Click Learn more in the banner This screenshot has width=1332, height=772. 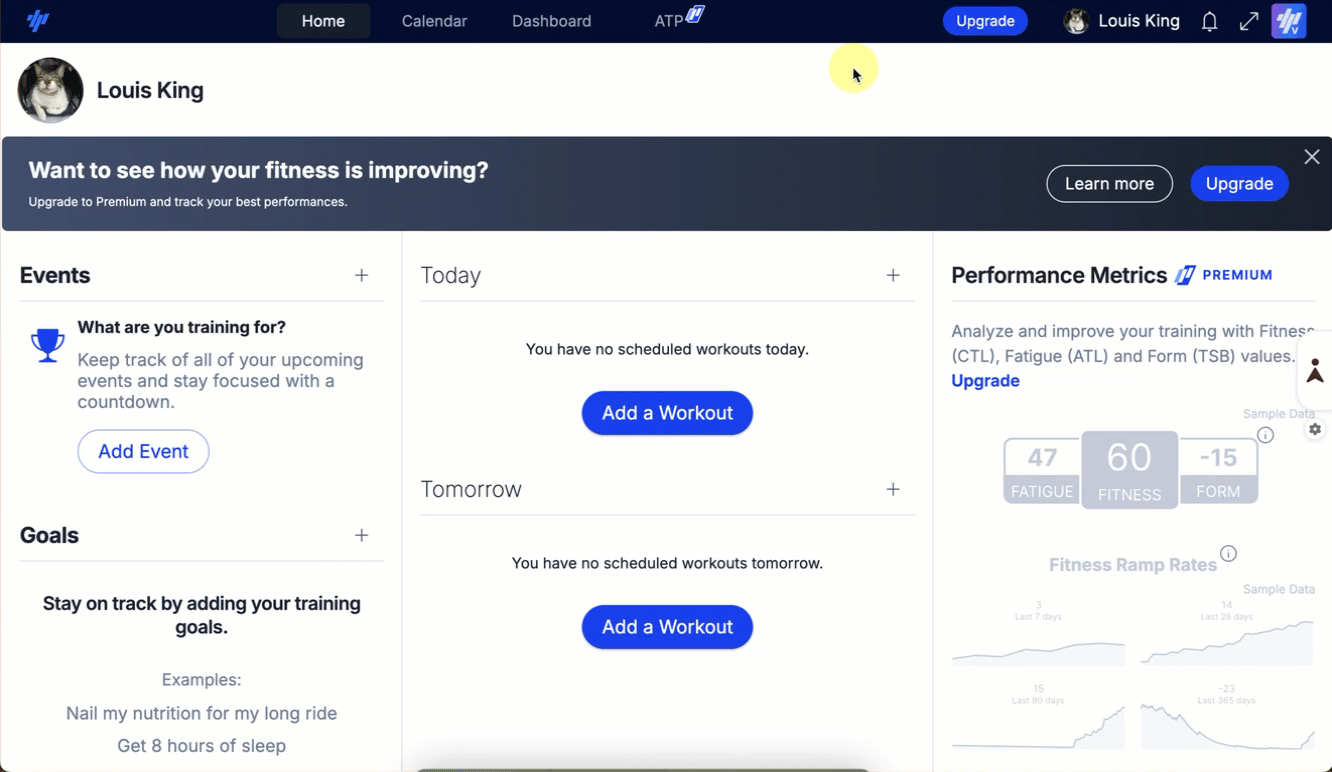pyautogui.click(x=1109, y=184)
